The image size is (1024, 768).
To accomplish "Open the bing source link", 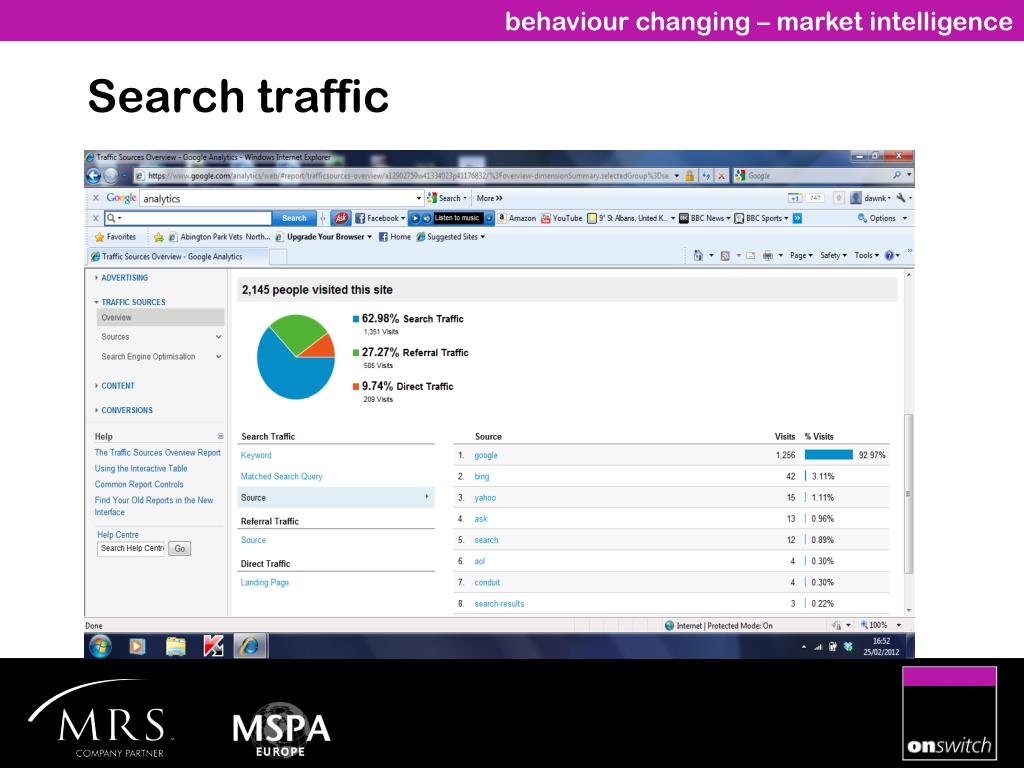I will [482, 477].
